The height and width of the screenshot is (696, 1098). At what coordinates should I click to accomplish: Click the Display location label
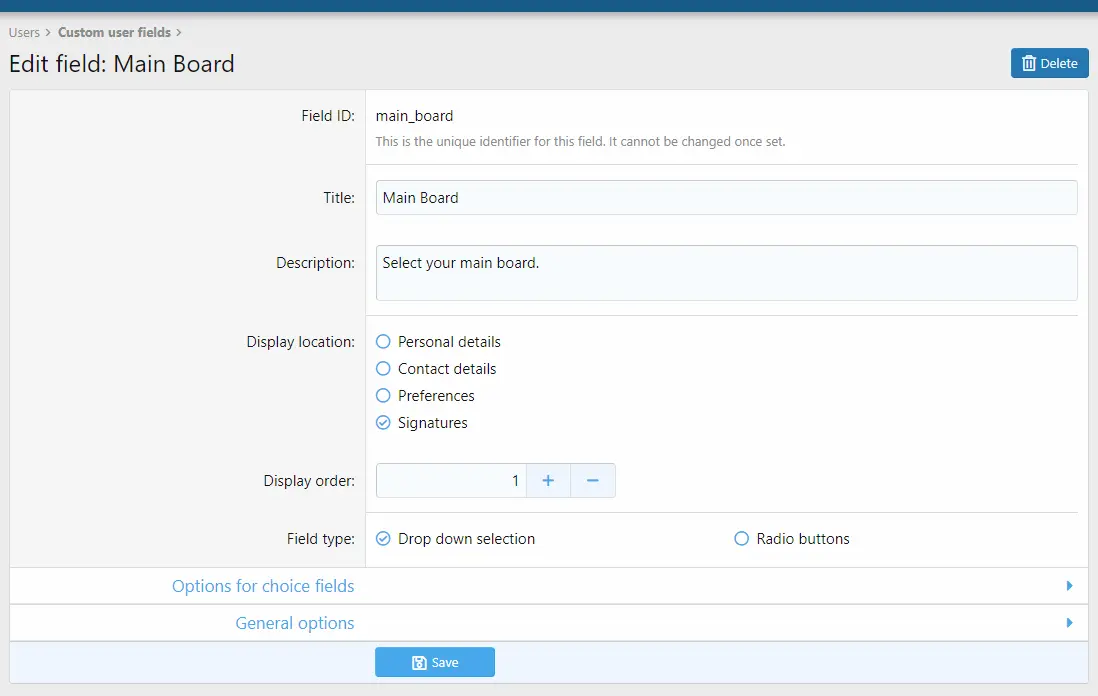(300, 342)
